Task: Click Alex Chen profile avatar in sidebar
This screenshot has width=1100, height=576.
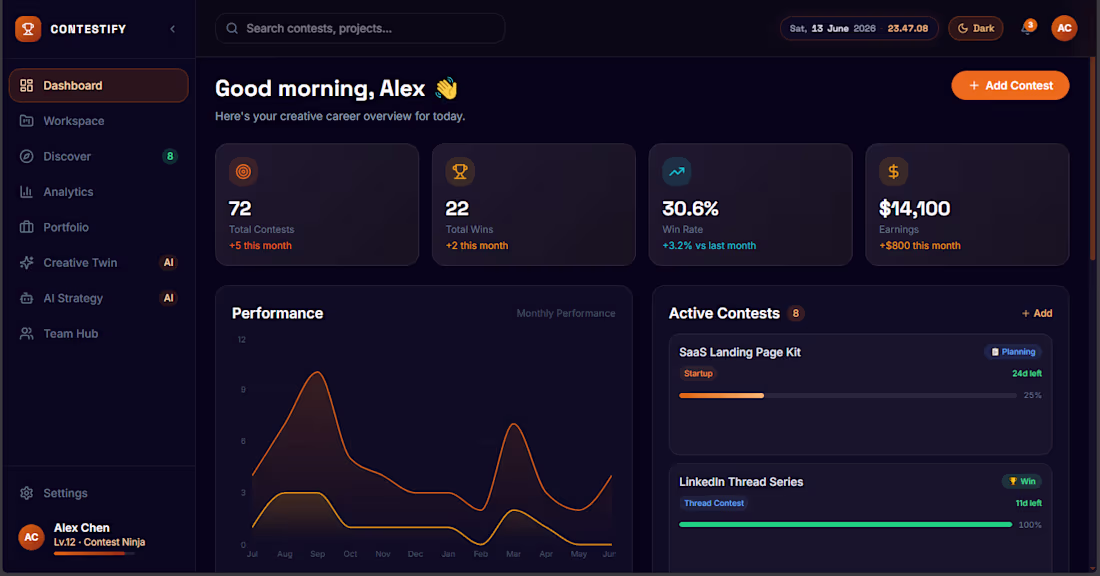Action: [31, 537]
